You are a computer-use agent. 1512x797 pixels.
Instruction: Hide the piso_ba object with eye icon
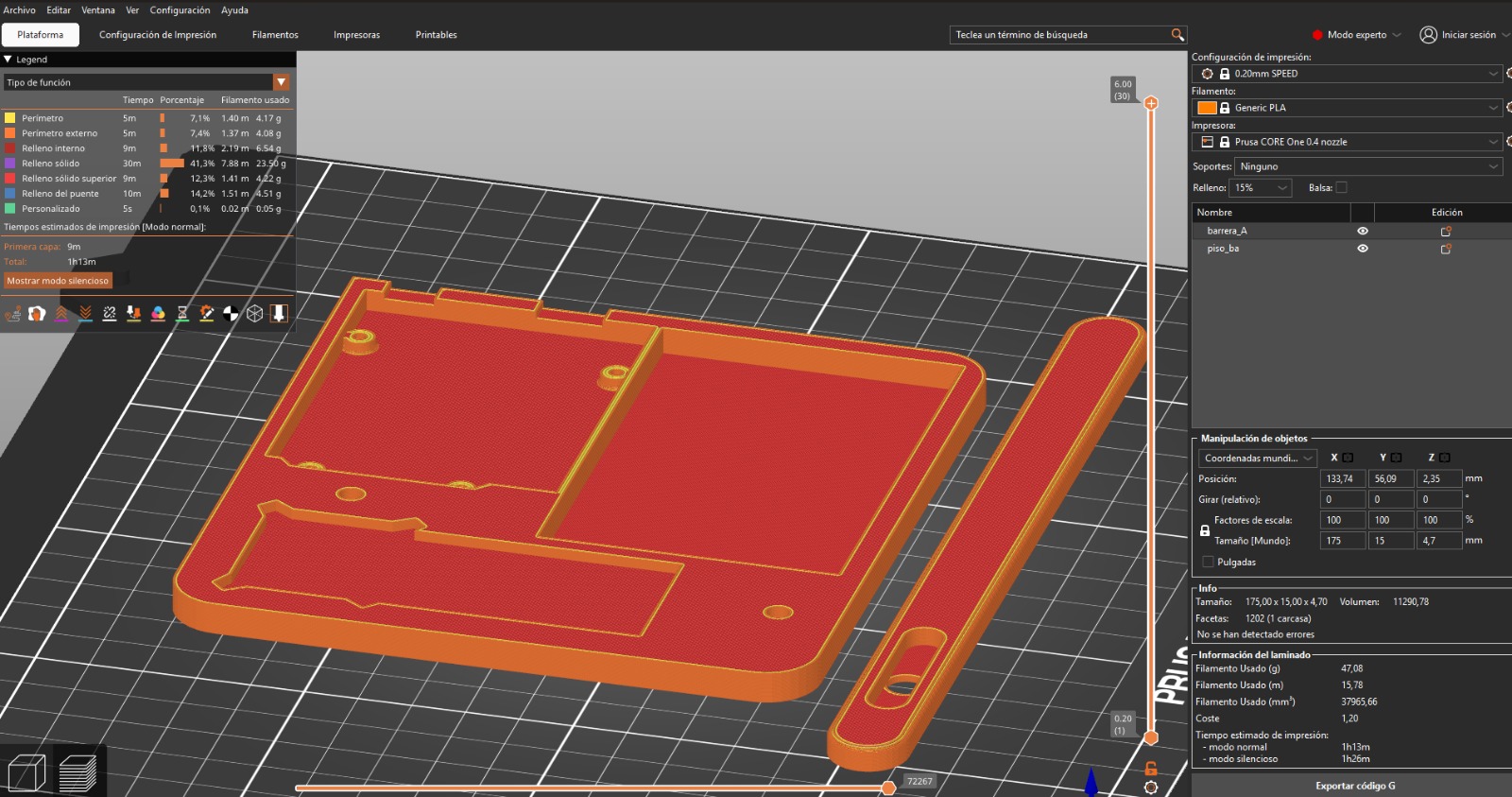(1363, 249)
